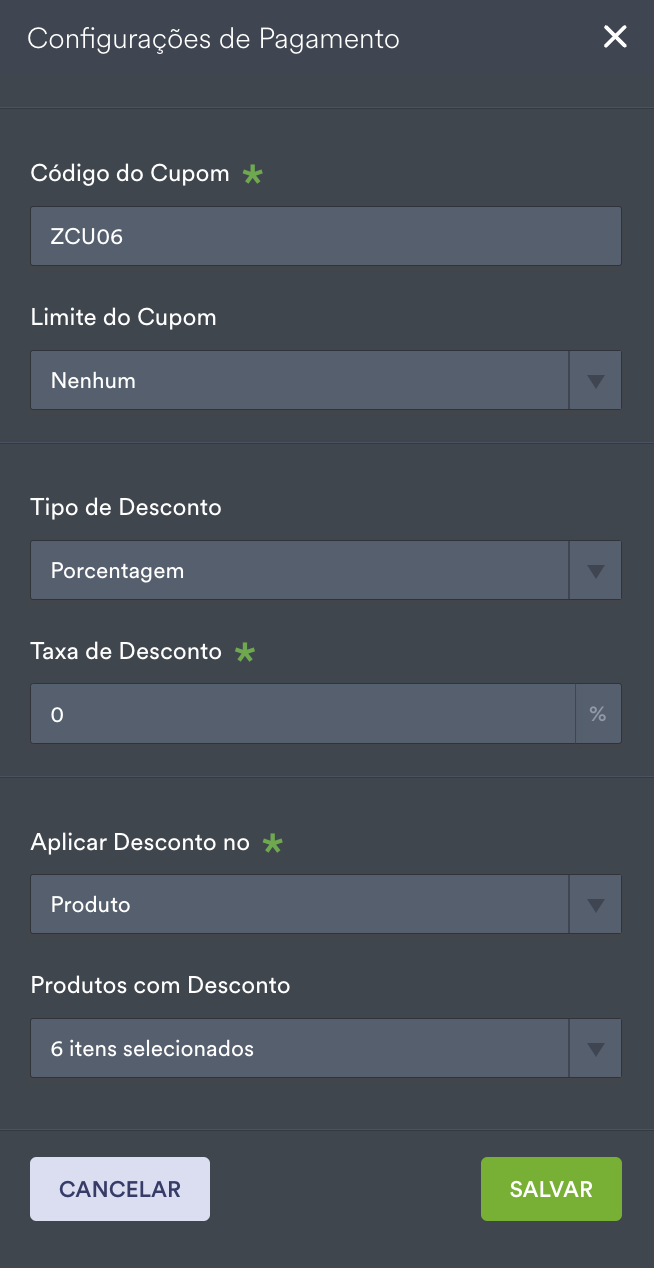
Task: Select the Nenhum value in Limite do Cupom
Action: click(x=299, y=380)
